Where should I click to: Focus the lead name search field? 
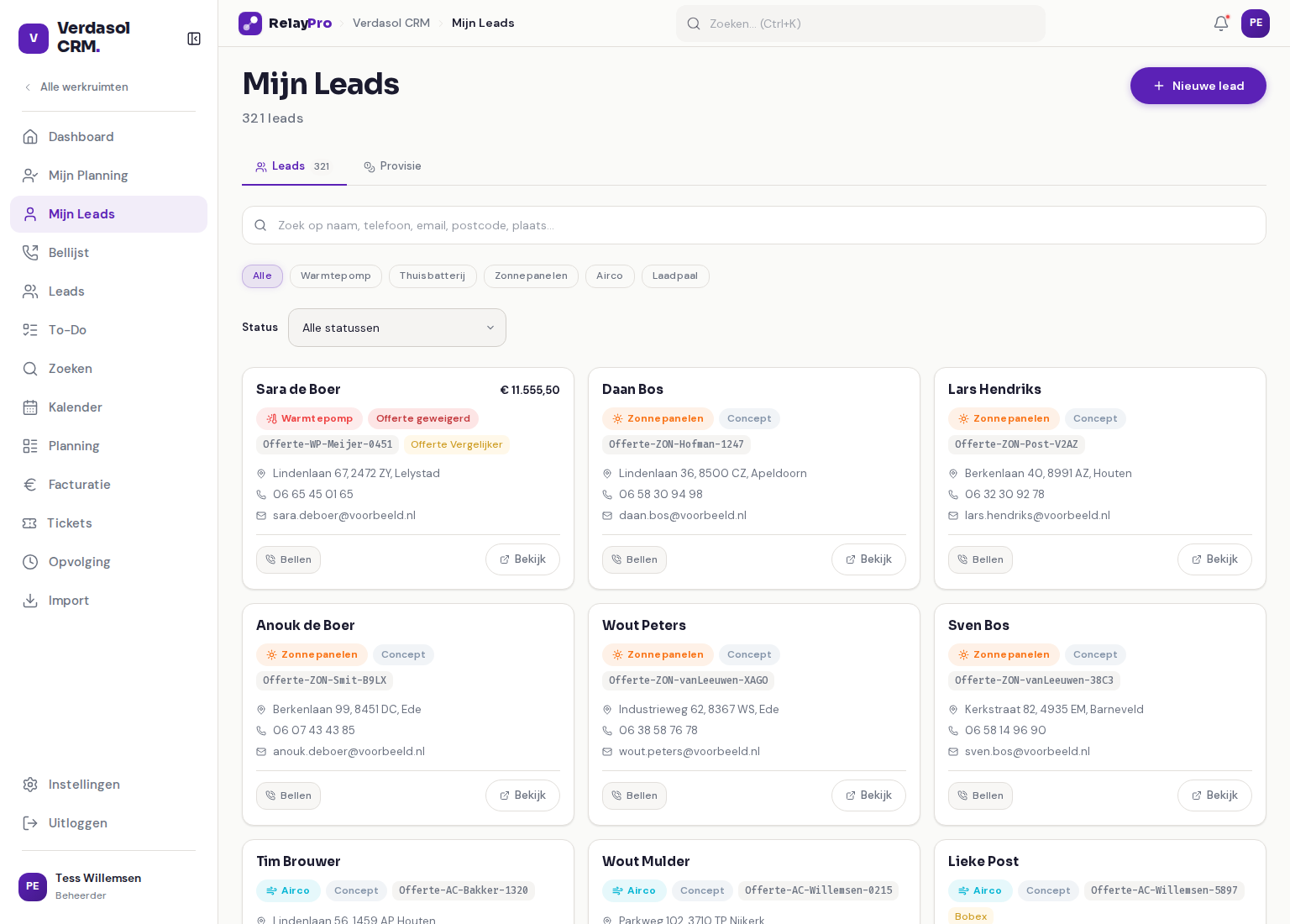click(x=753, y=225)
